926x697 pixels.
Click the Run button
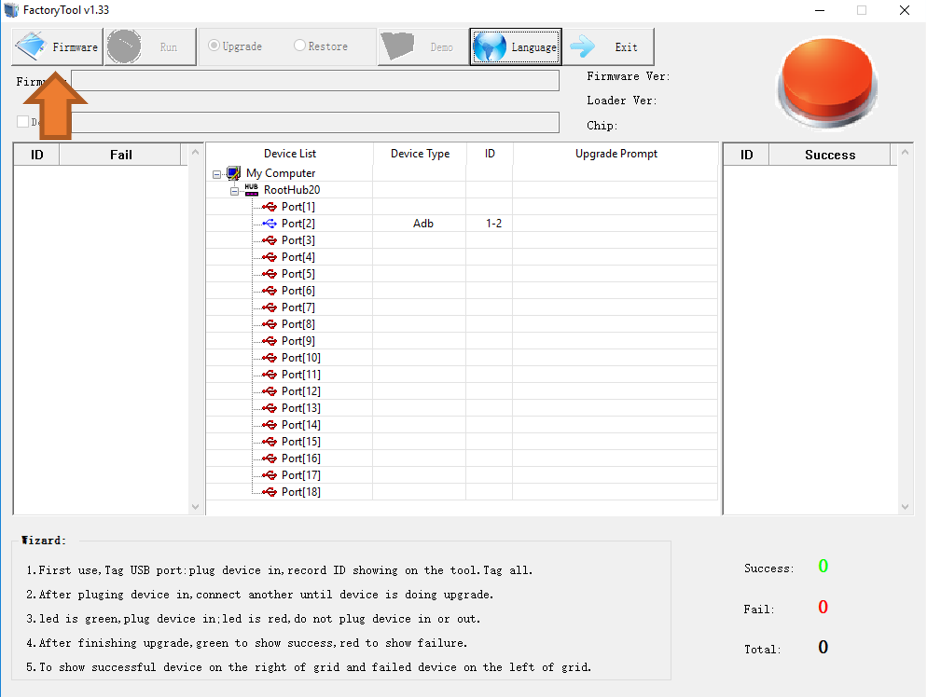click(x=151, y=47)
